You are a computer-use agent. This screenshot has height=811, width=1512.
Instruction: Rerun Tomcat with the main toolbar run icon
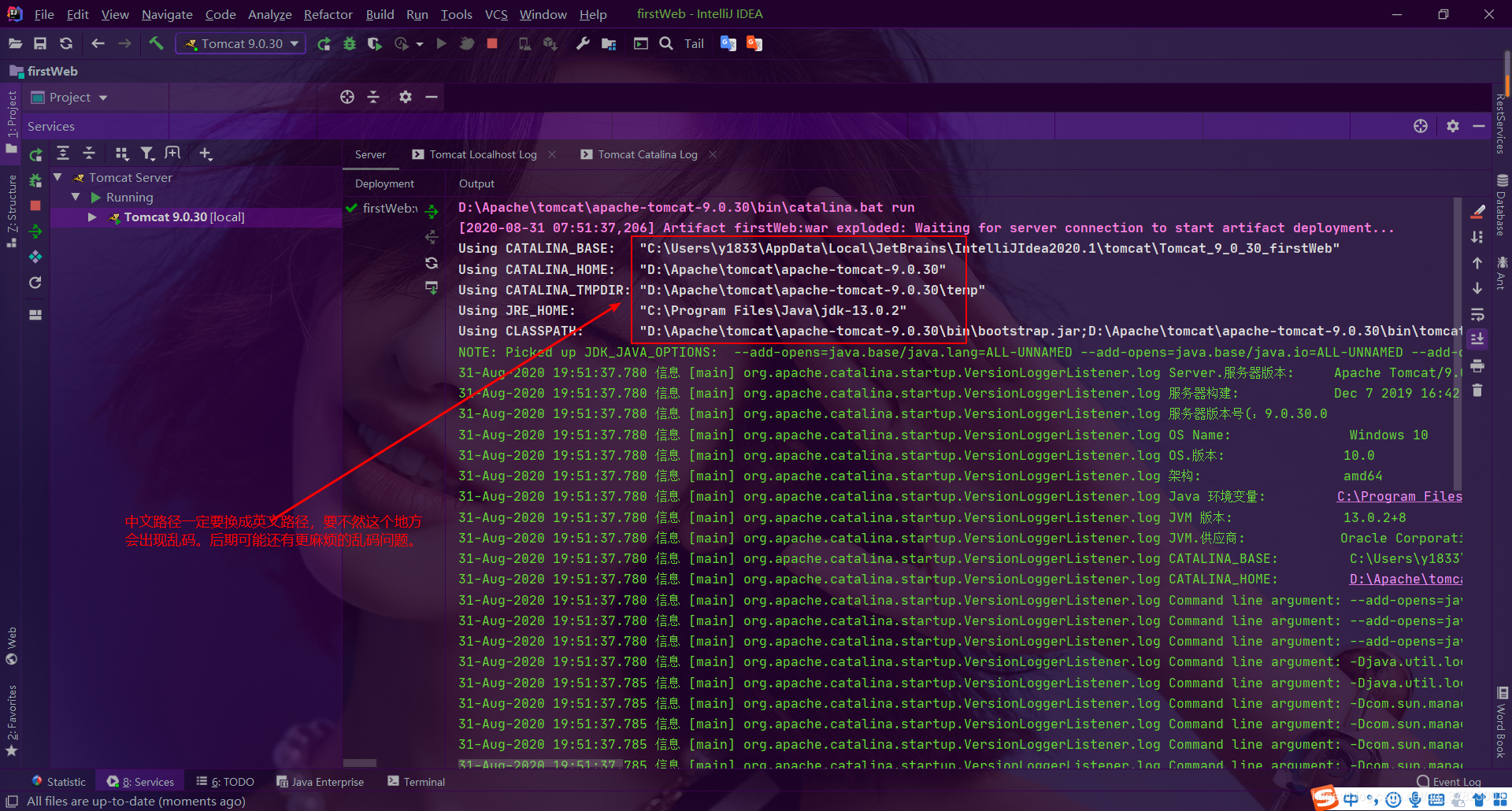pyautogui.click(x=324, y=44)
